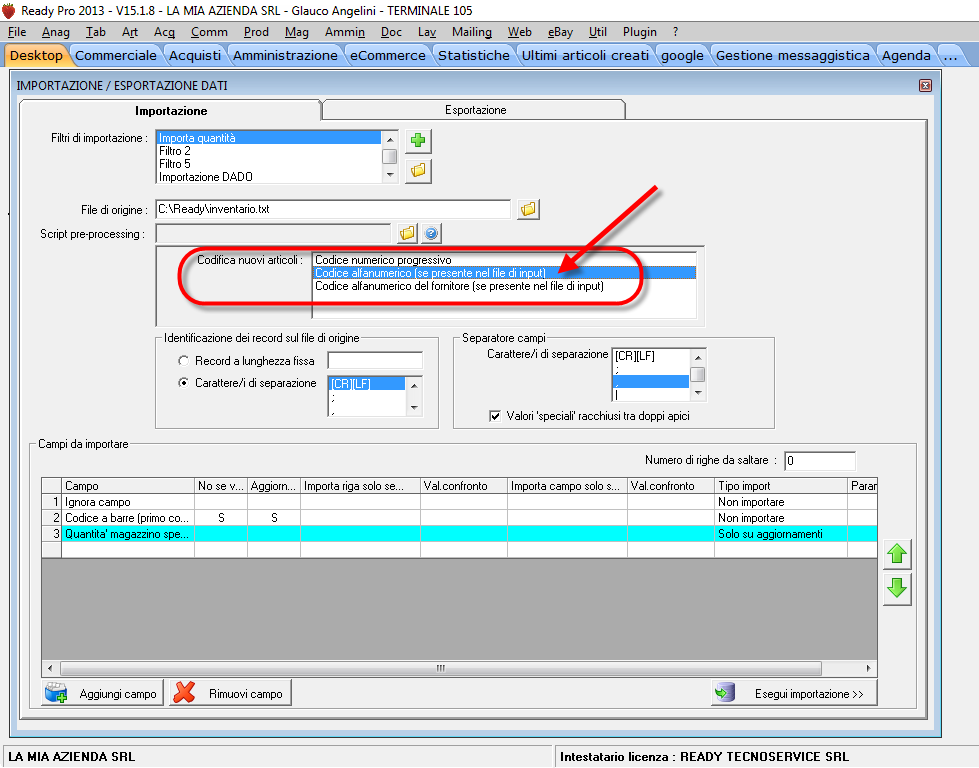The image size is (979, 768).
Task: Select Importa quantità filter
Action: [268, 138]
